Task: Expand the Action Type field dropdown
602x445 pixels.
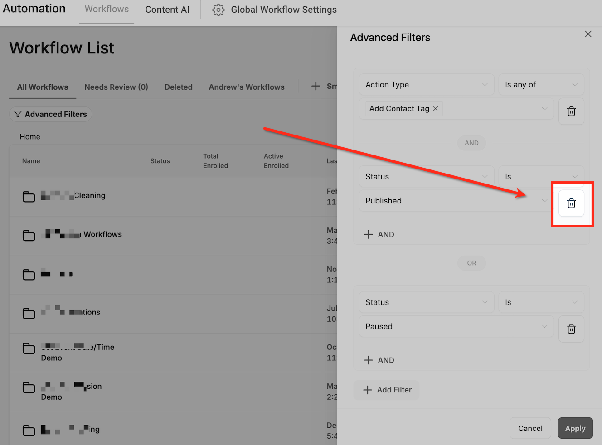Action: coord(427,84)
